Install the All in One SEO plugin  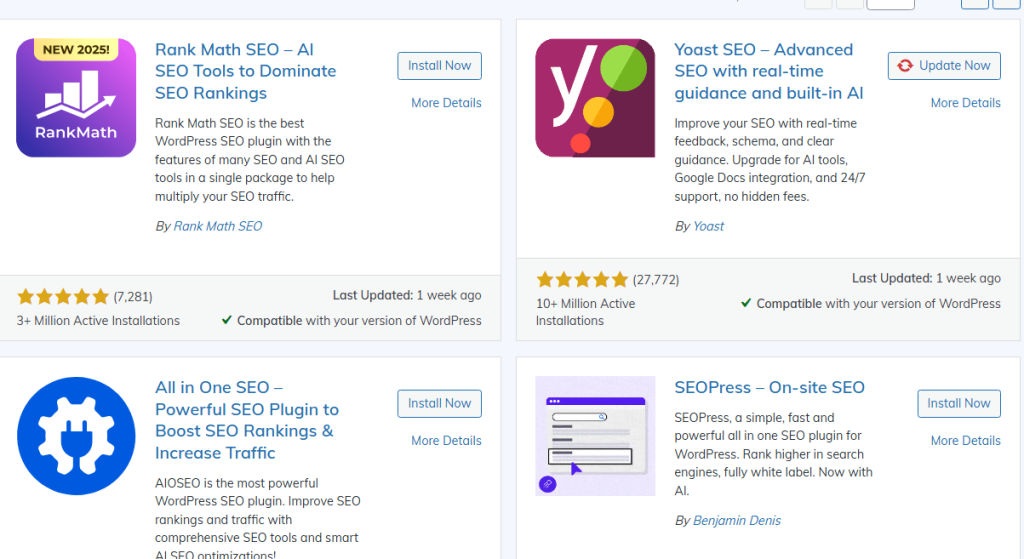coord(440,404)
